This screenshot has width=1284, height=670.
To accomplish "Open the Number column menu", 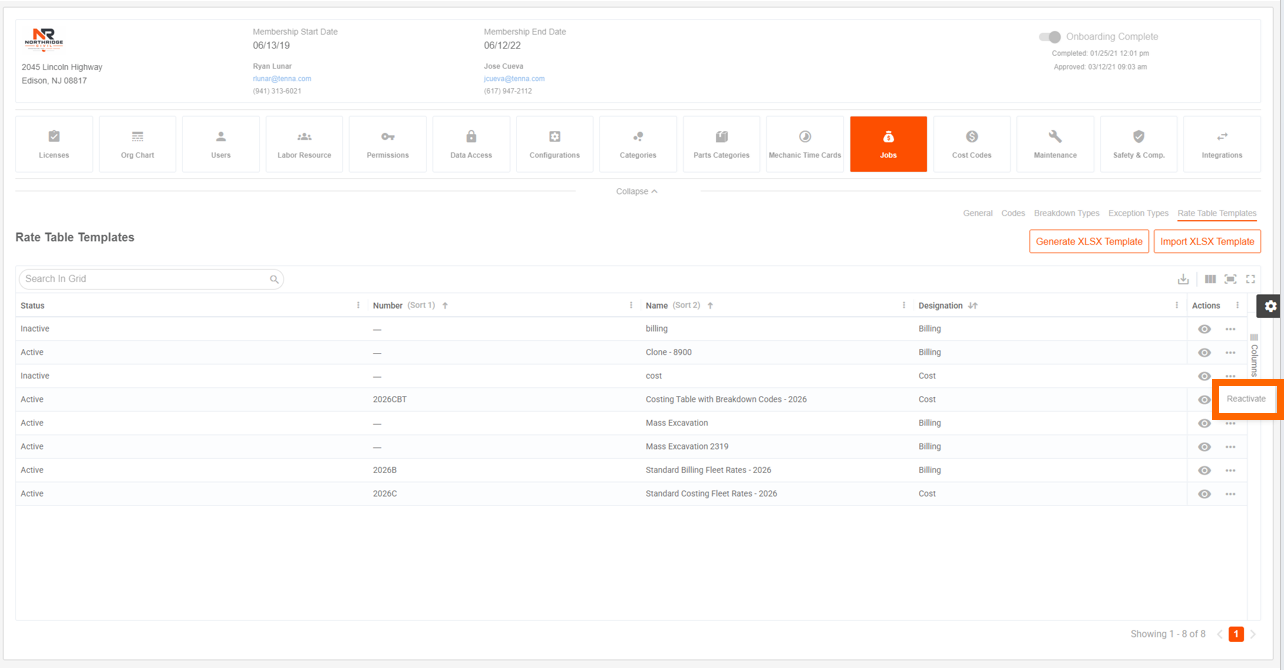I will click(x=631, y=306).
